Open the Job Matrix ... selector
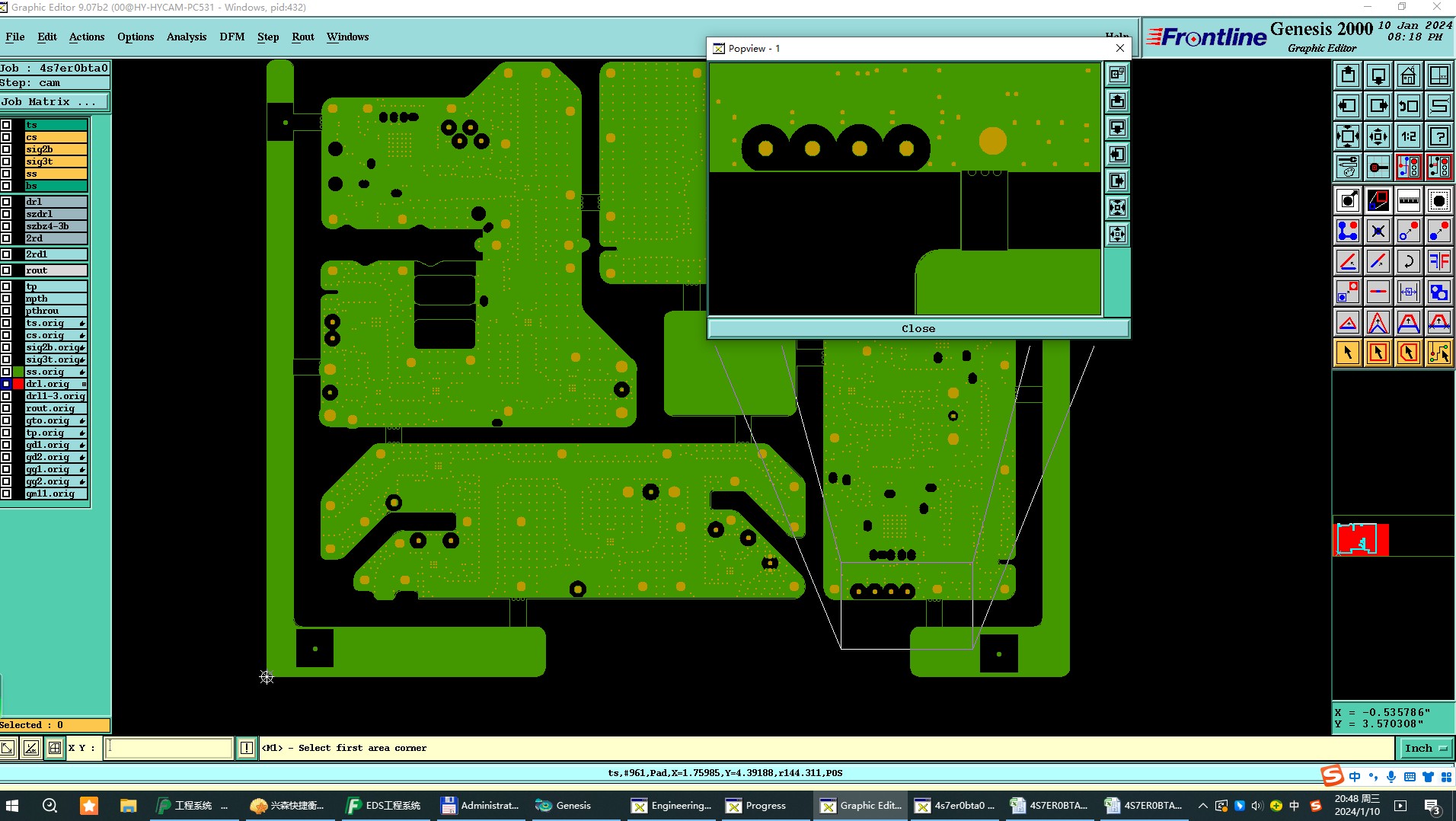The image size is (1456, 821). pos(55,101)
